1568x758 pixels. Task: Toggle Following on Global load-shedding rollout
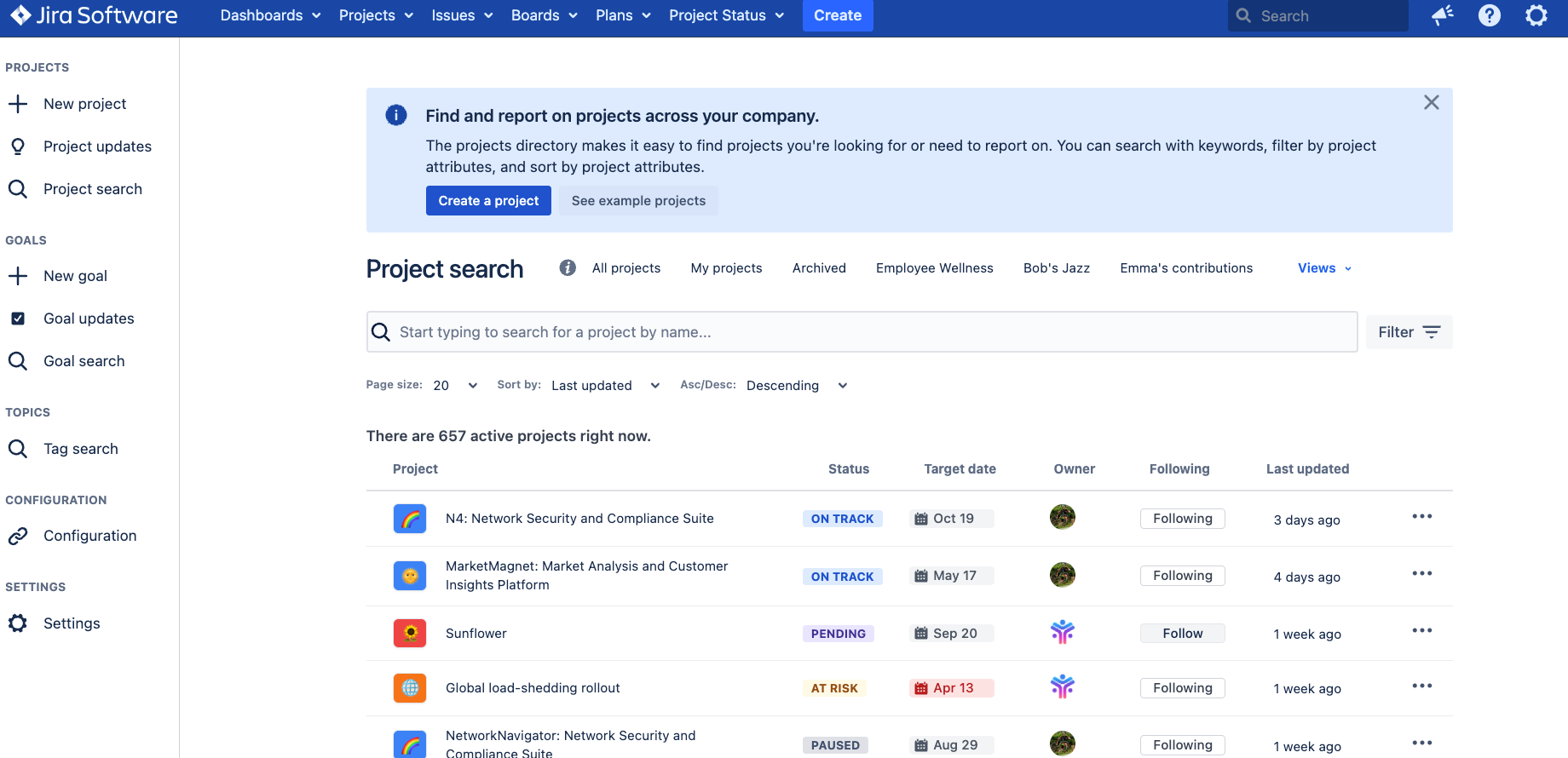pos(1182,688)
